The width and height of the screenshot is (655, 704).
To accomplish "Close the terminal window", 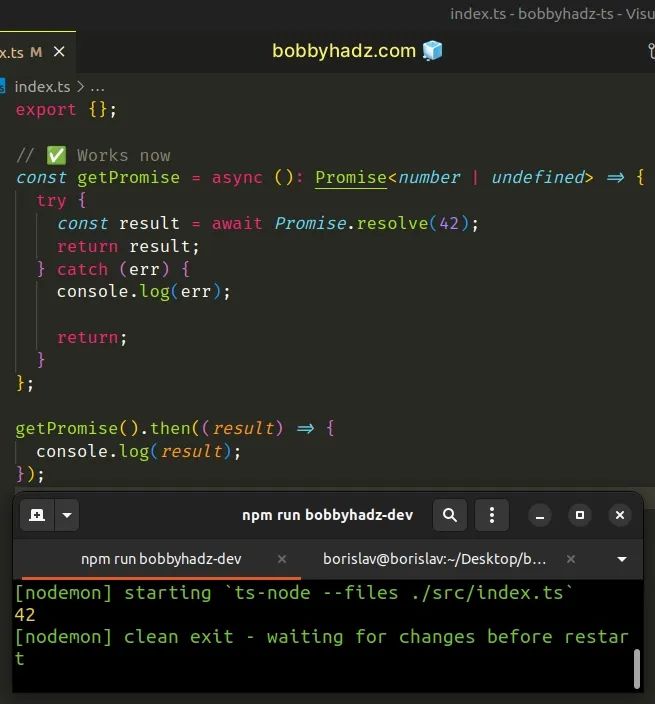I will [x=620, y=515].
